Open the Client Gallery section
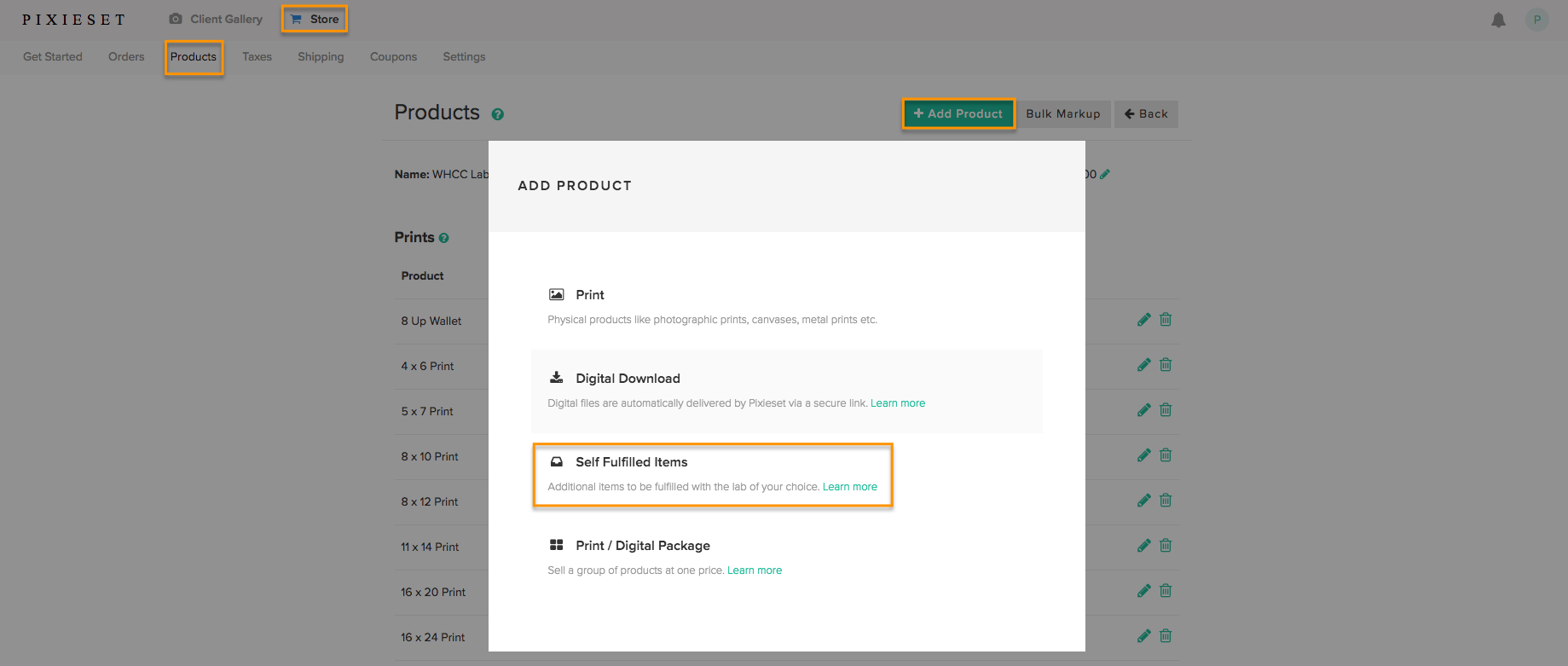 point(216,19)
